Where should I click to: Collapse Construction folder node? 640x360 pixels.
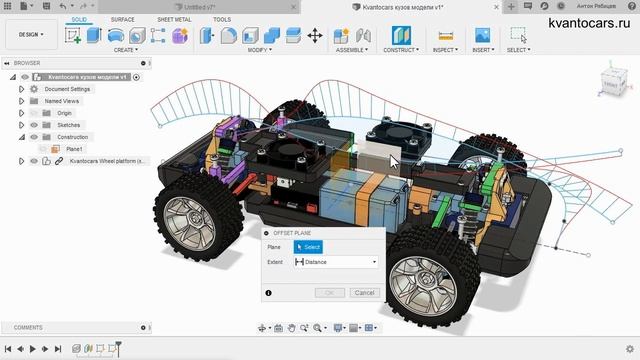click(22, 137)
